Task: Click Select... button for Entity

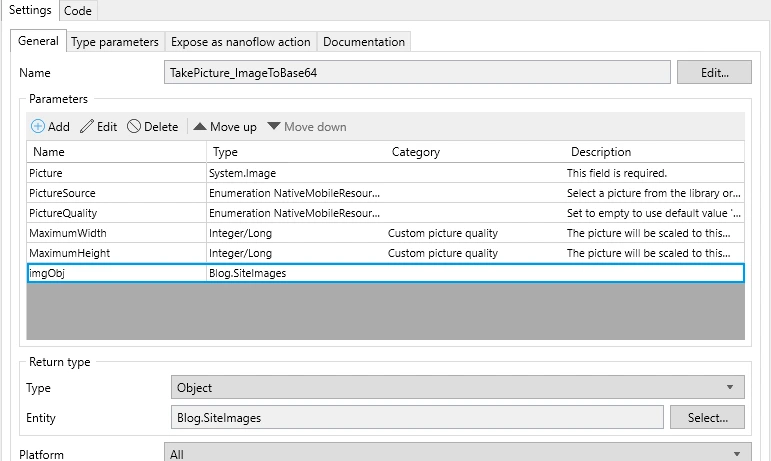Action: (x=707, y=418)
